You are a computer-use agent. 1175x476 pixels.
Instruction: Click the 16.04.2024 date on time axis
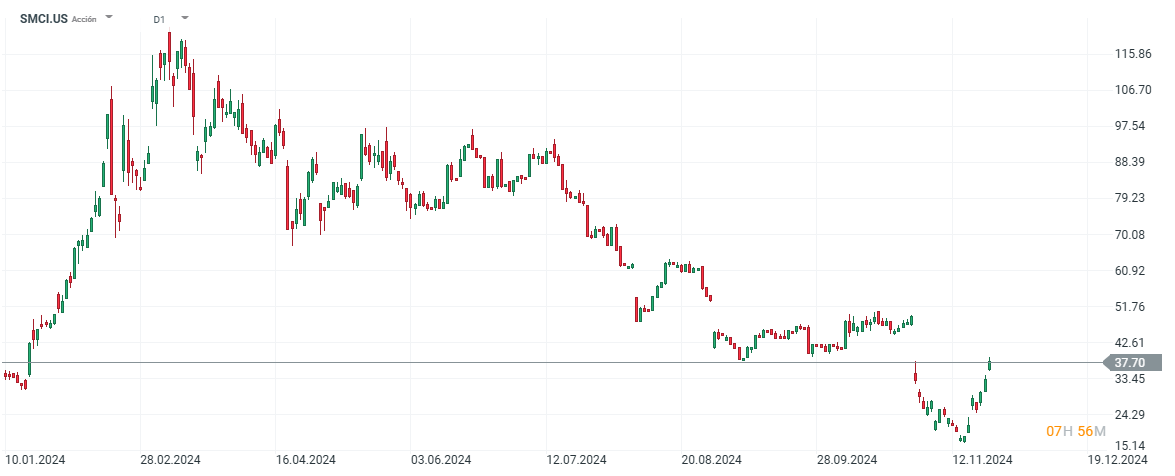pos(305,460)
